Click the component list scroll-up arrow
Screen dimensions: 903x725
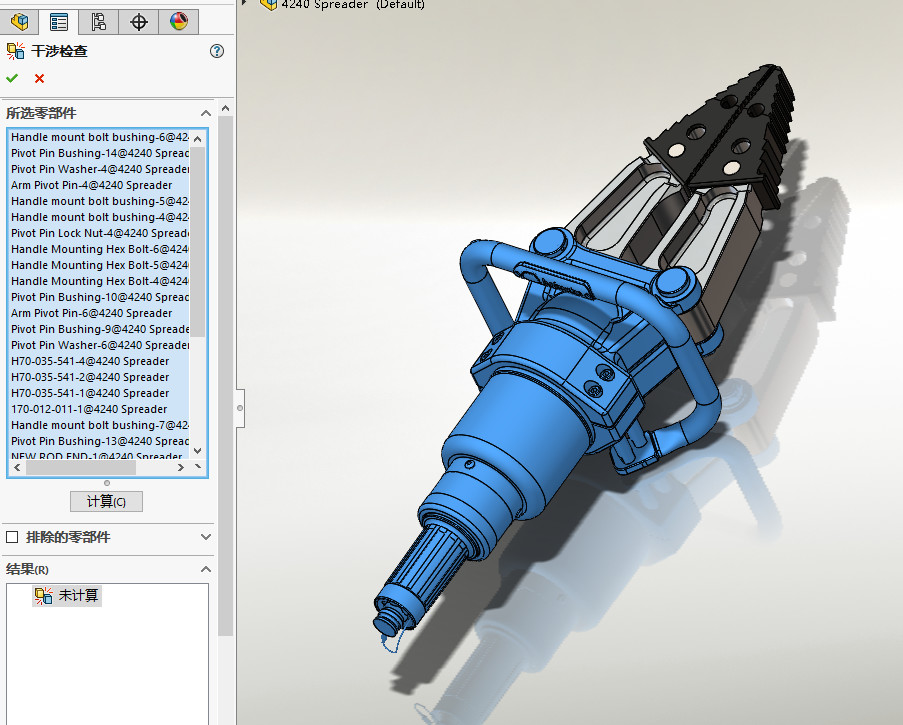pyautogui.click(x=198, y=139)
